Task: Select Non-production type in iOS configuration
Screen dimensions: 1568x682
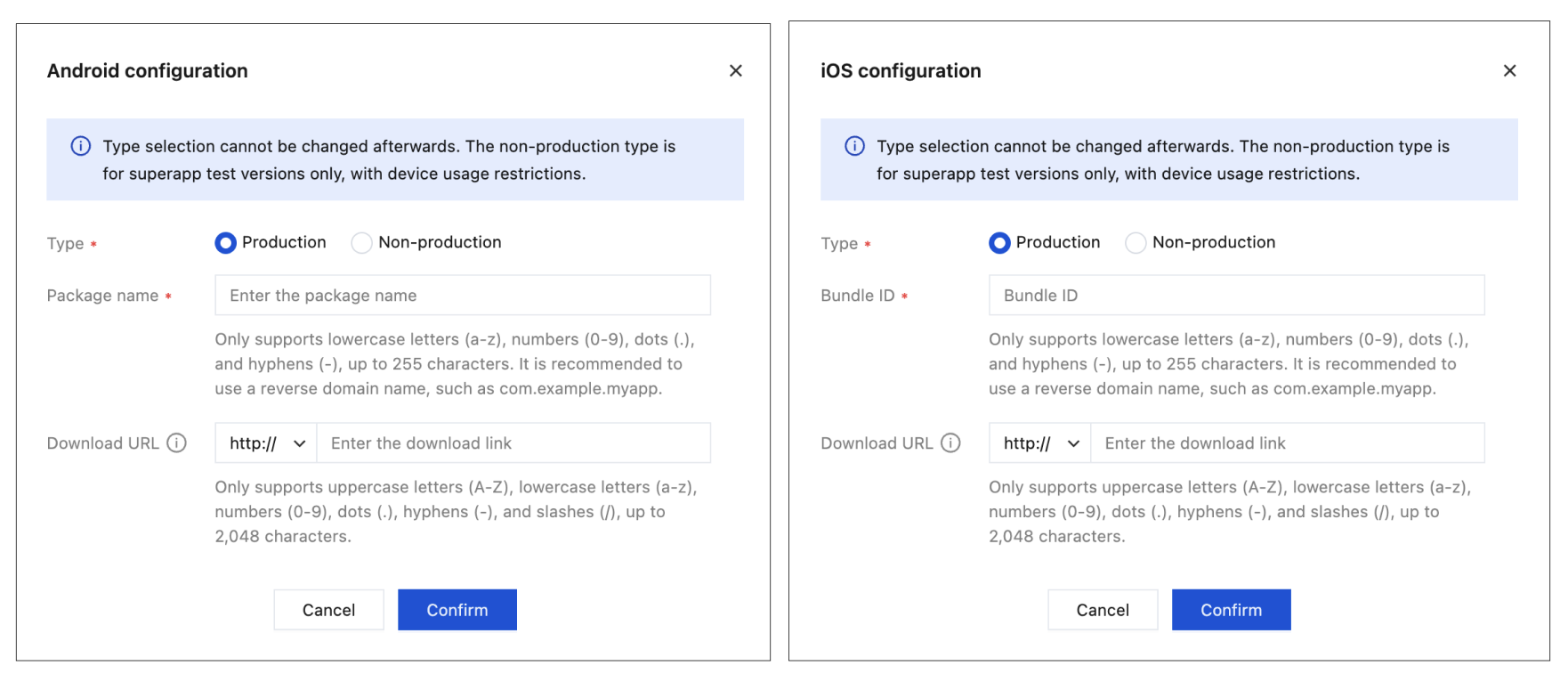Action: [x=1136, y=242]
